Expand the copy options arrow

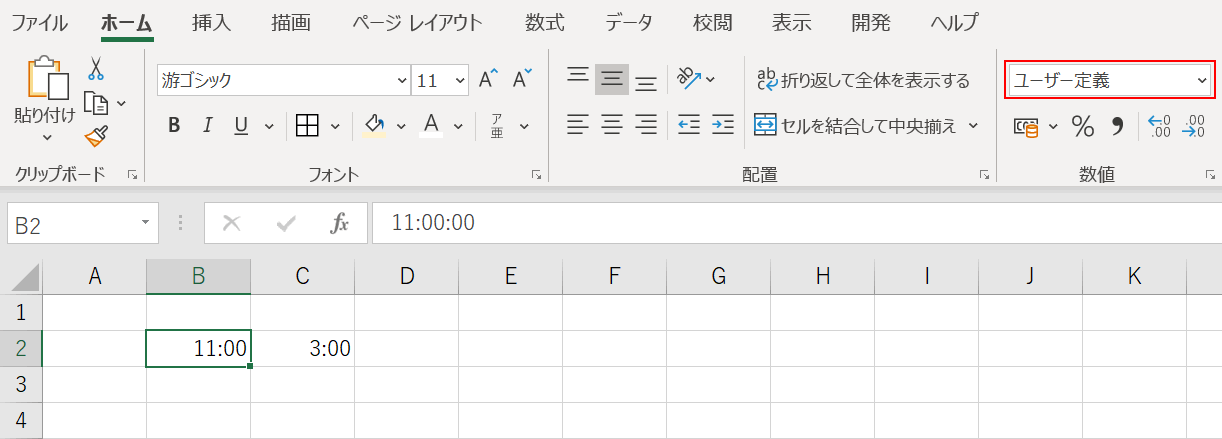click(x=122, y=103)
